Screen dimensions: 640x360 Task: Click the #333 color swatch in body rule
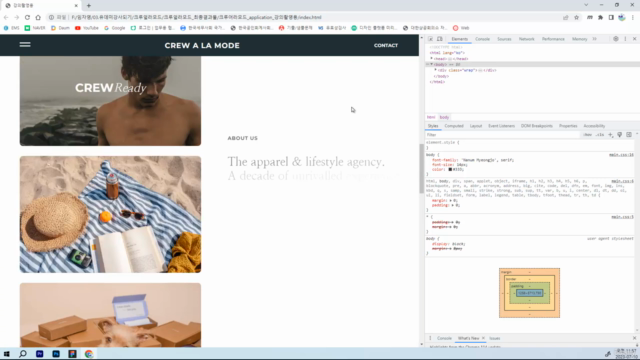click(450, 169)
